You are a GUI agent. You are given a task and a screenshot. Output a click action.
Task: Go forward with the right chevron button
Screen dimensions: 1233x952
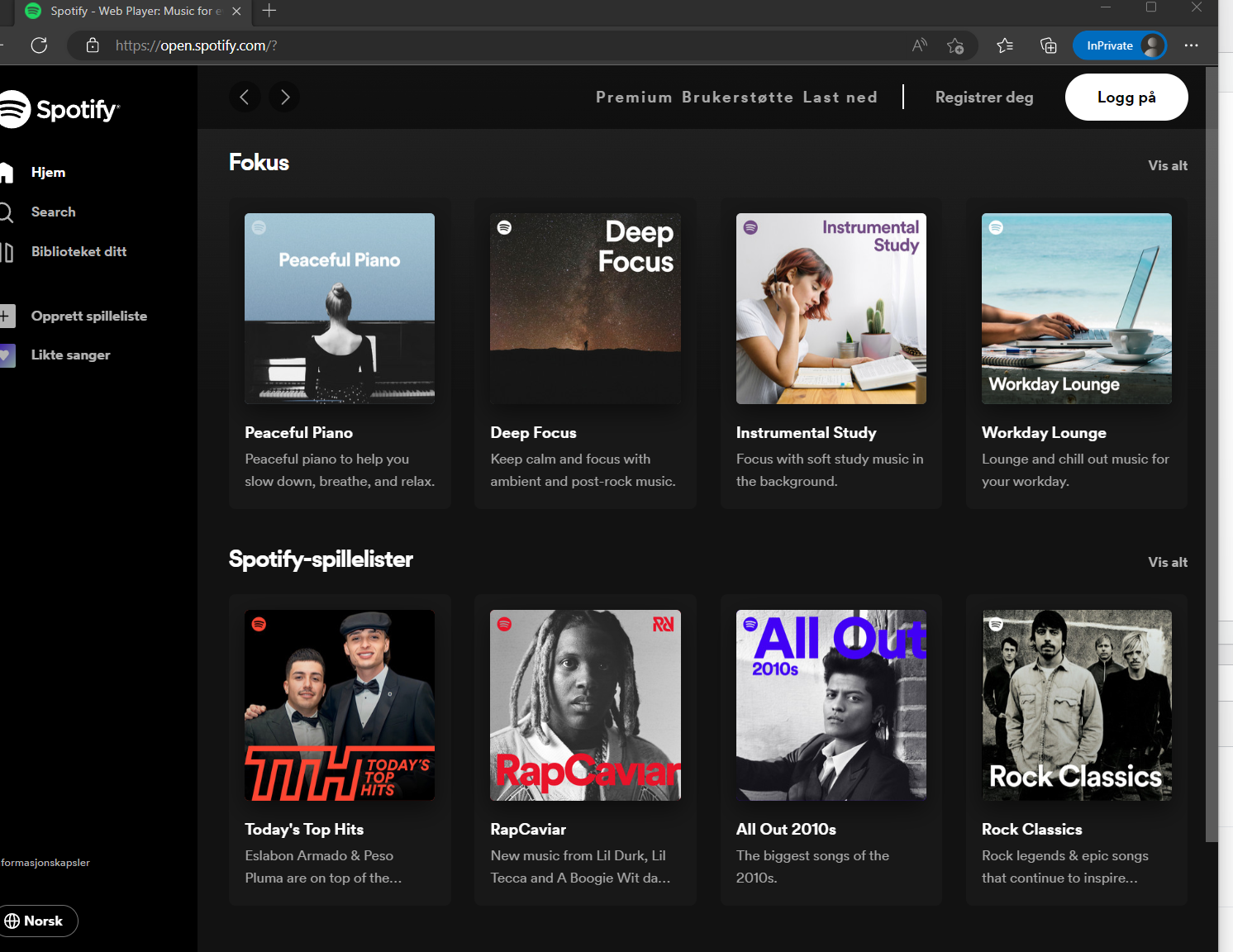pyautogui.click(x=284, y=97)
